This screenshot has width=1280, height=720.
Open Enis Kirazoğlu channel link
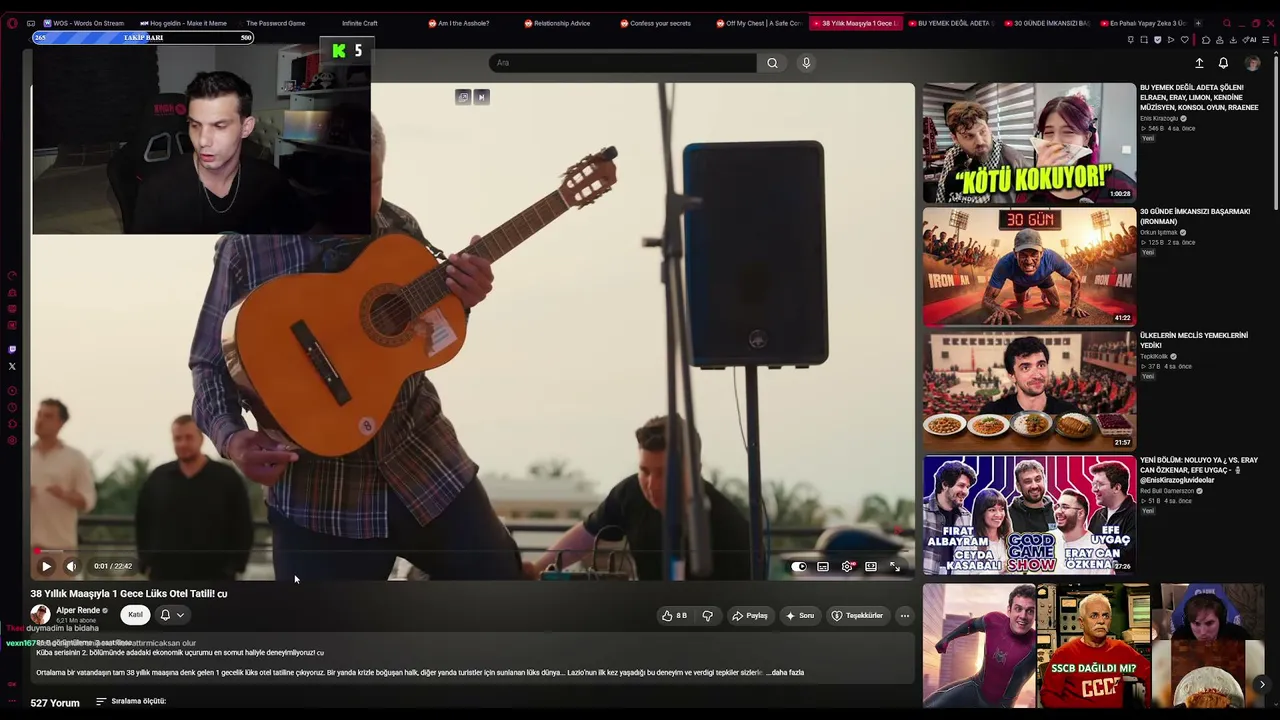[1159, 119]
